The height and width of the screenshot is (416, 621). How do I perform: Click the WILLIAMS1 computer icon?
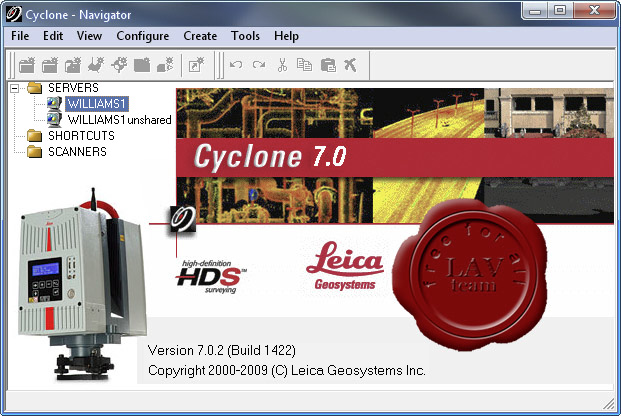54,103
